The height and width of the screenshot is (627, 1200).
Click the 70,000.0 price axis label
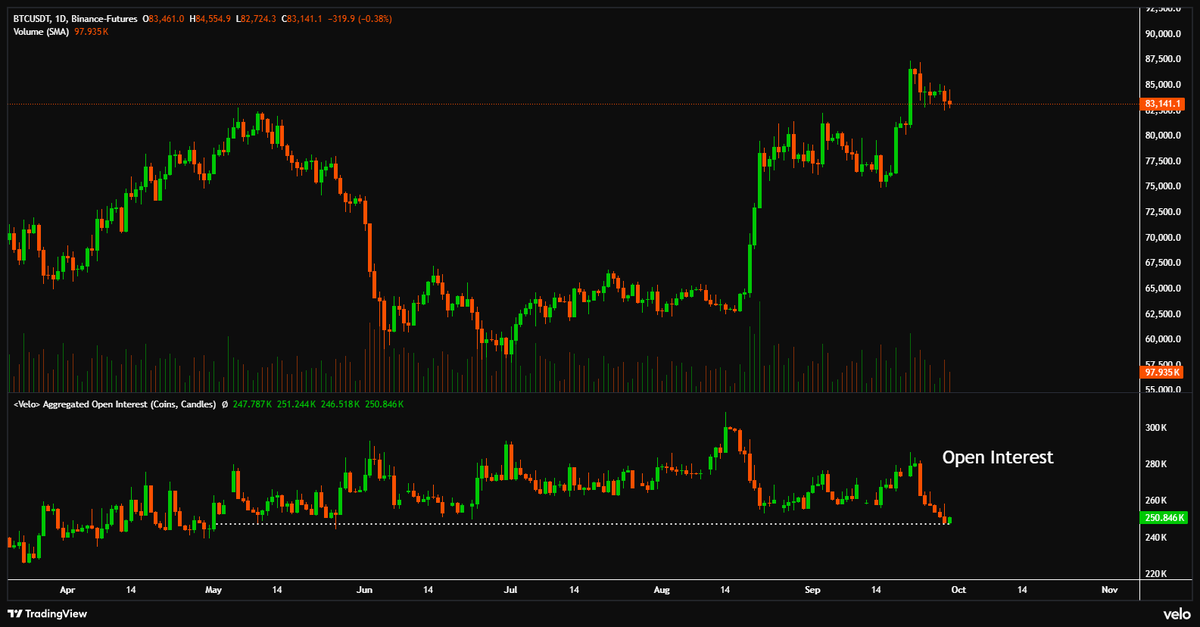point(1164,238)
